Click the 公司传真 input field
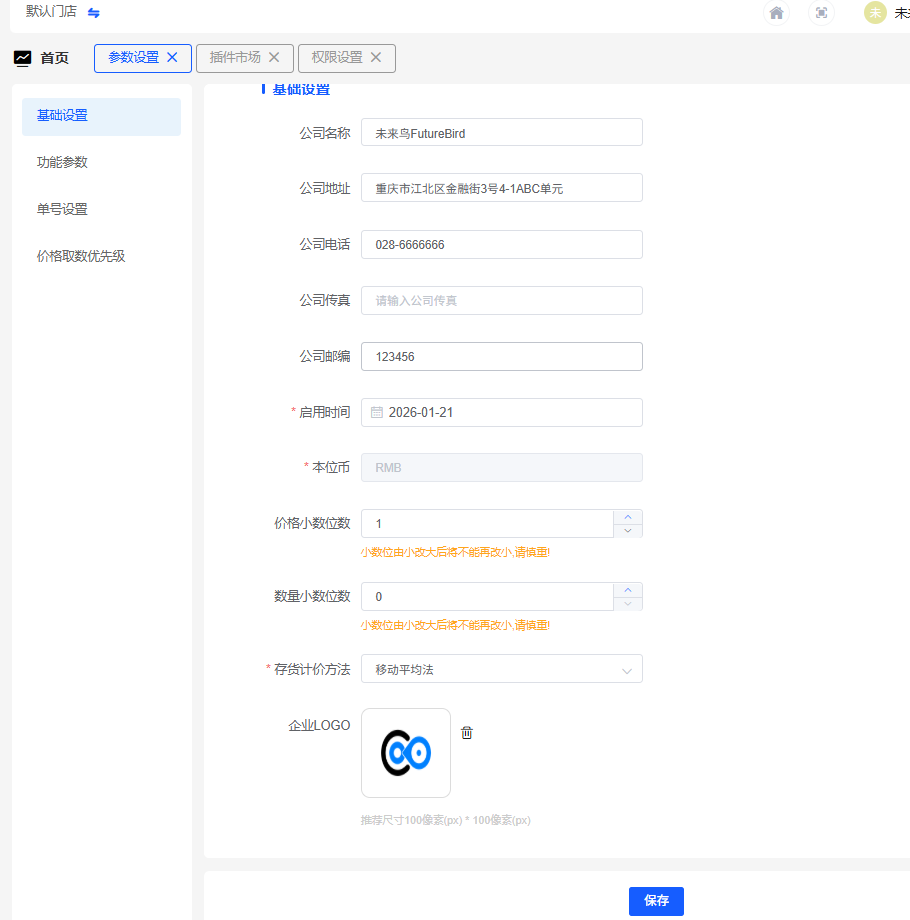This screenshot has width=910, height=920. click(x=501, y=300)
